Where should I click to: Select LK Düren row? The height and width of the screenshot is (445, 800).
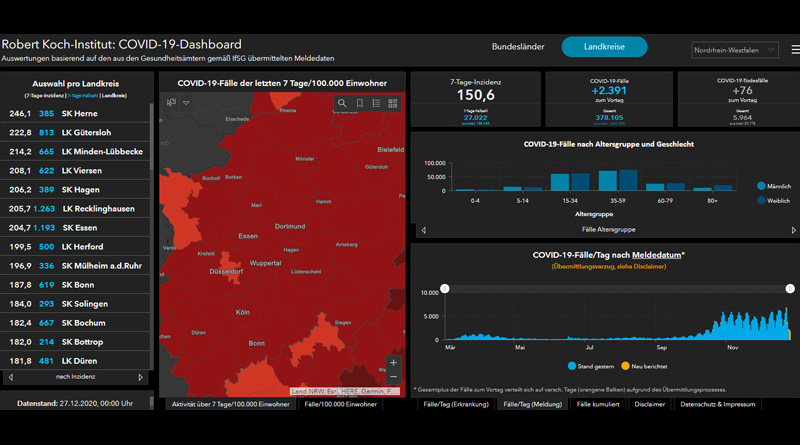click(76, 361)
